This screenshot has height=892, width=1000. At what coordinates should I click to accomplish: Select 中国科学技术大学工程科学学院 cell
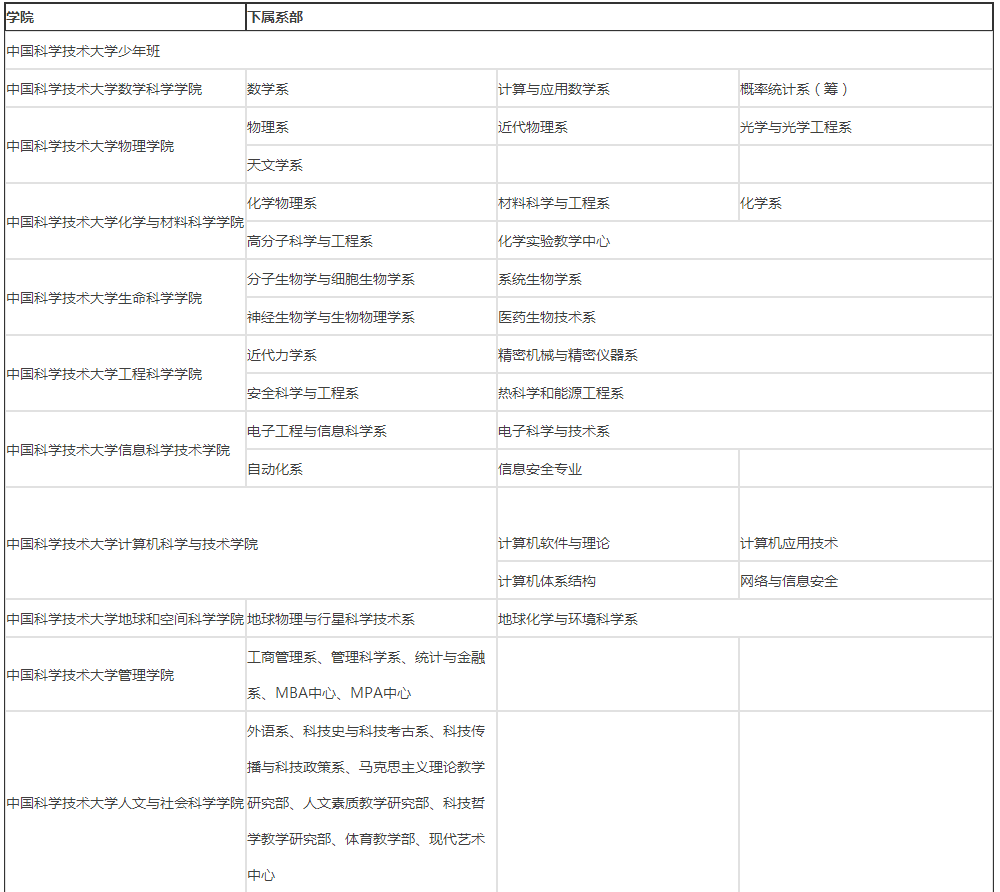click(x=125, y=374)
